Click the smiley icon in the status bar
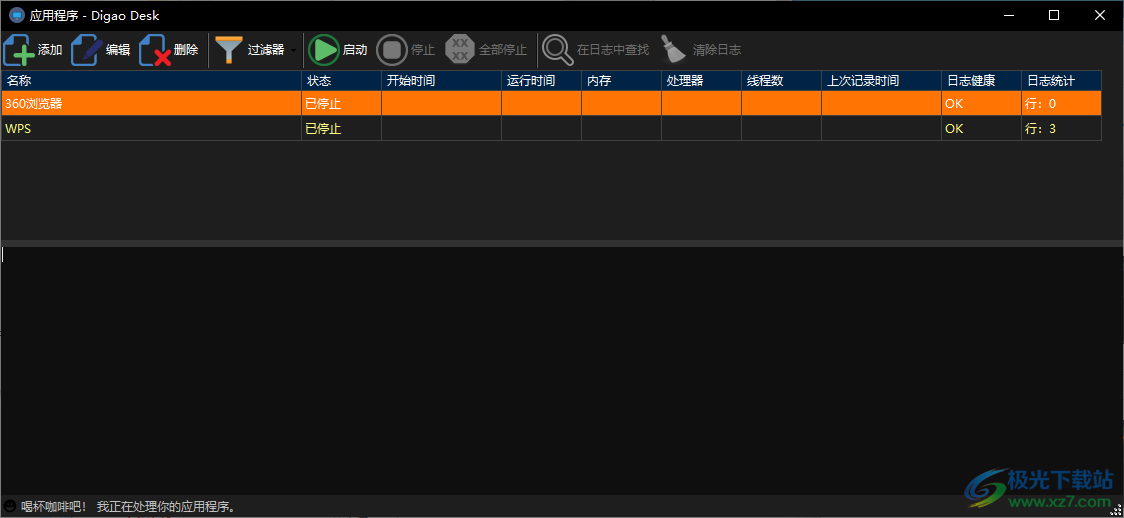 (10, 506)
